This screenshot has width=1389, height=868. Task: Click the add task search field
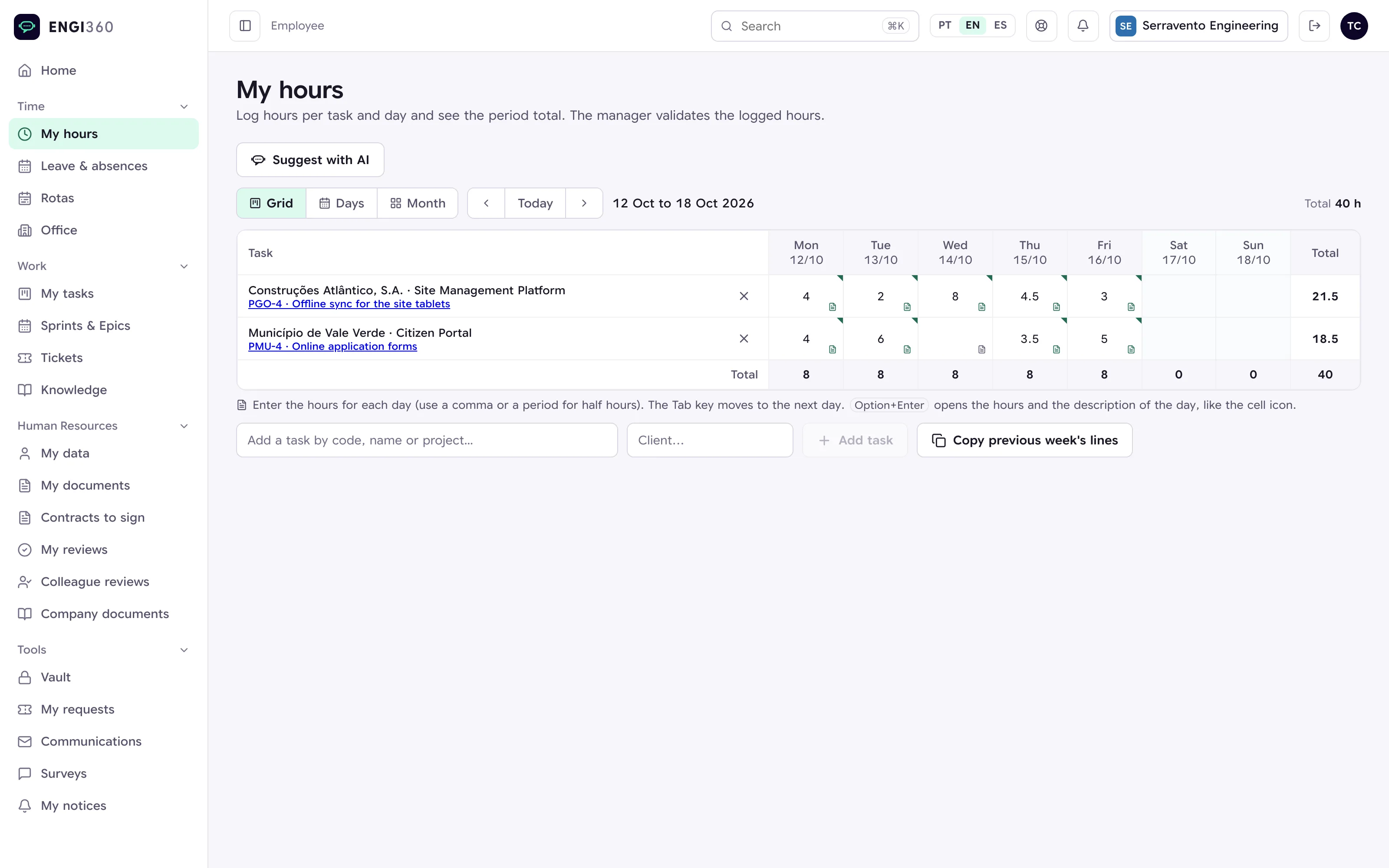[x=426, y=441]
